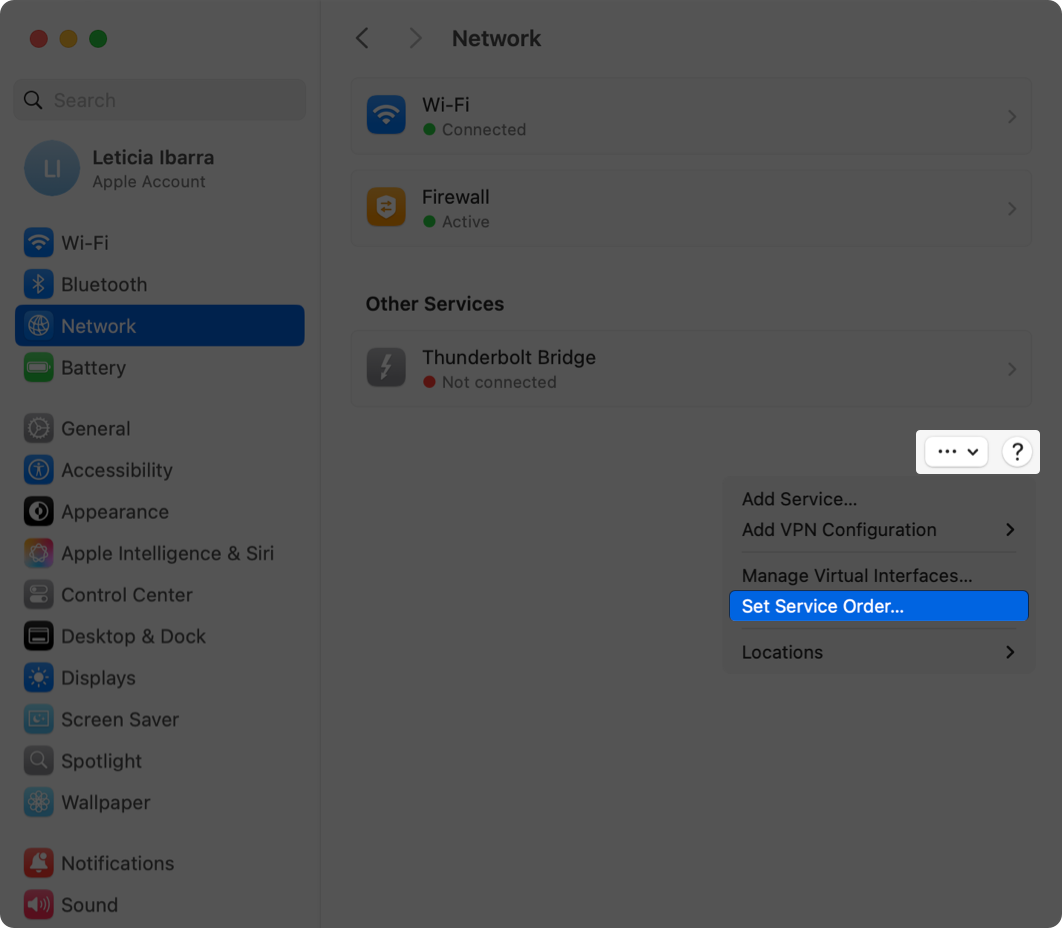Screen dimensions: 1062x928
Task: Open Bluetooth settings from sidebar icon
Action: tap(39, 285)
